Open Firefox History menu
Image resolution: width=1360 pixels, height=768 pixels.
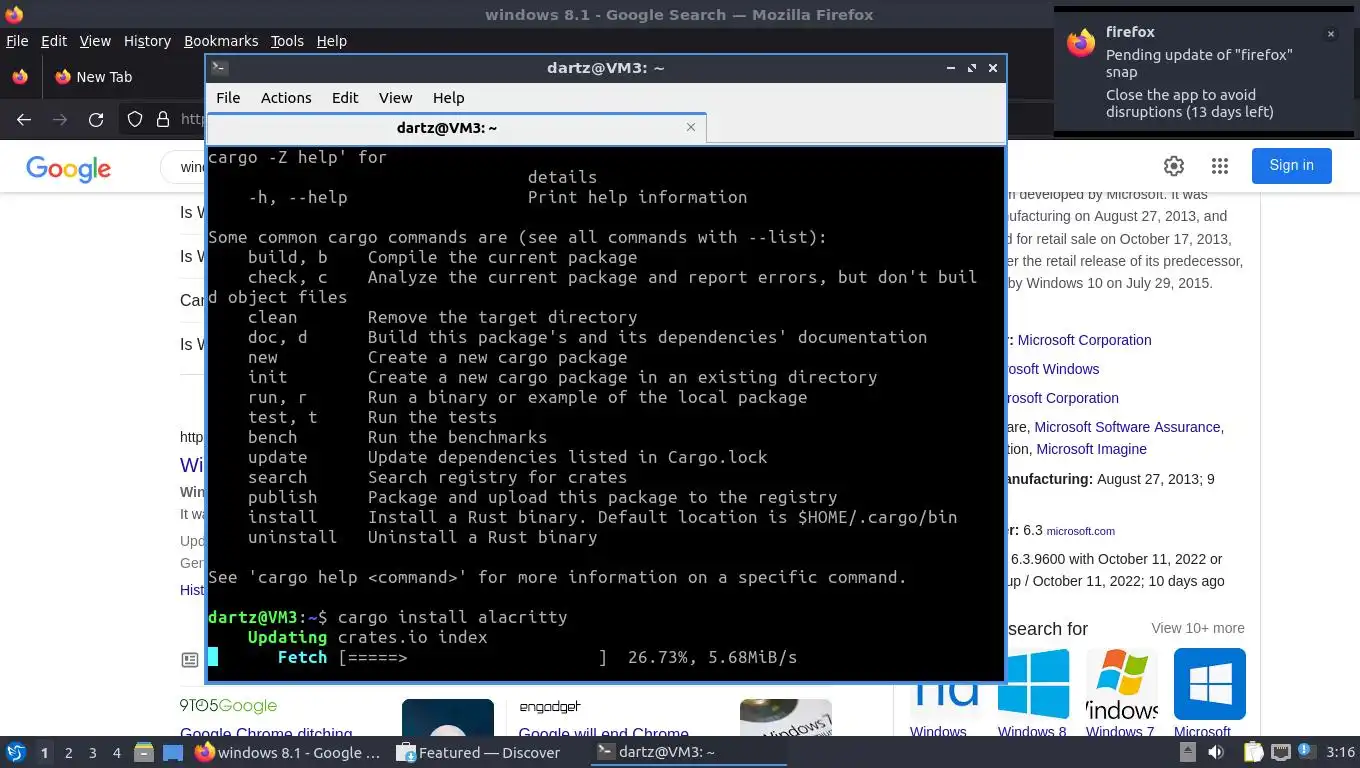147,41
